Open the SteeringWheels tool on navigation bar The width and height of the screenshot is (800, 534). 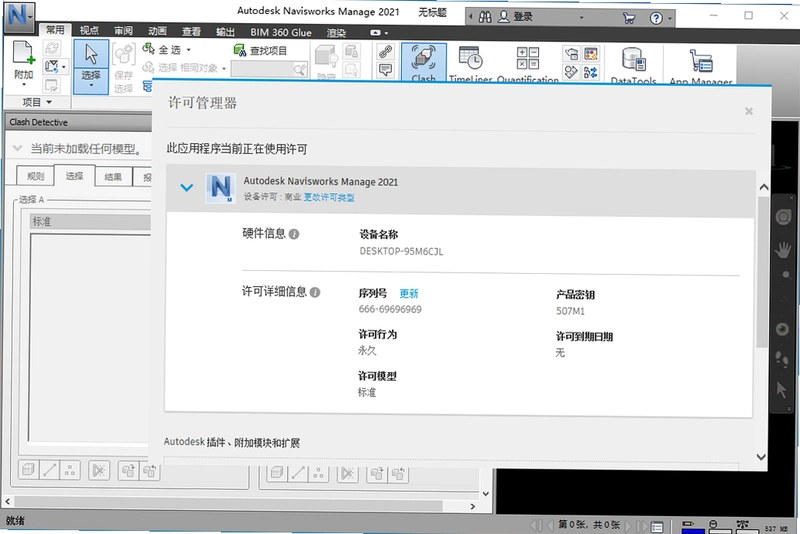pyautogui.click(x=783, y=217)
